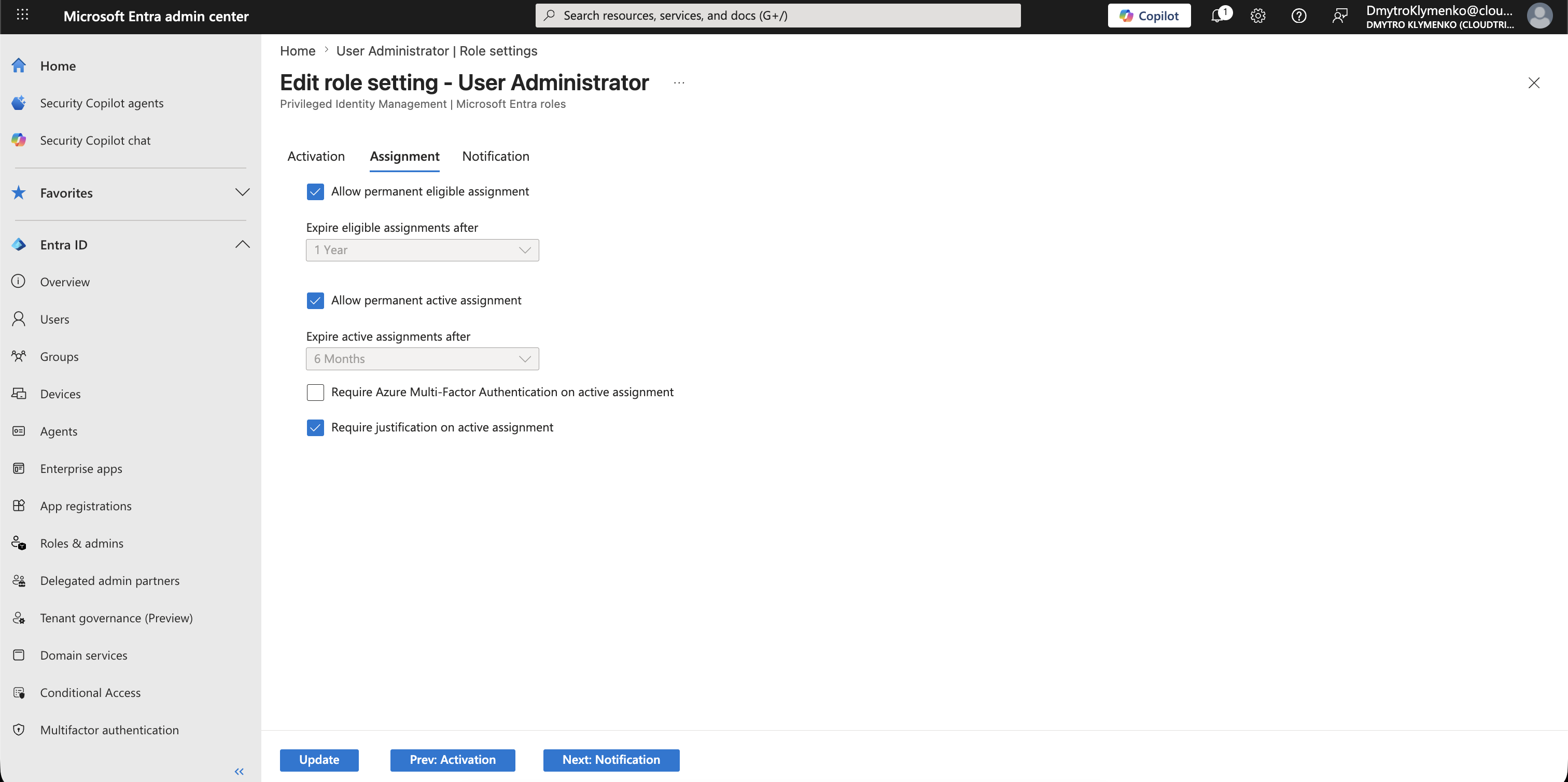Close the Edit role setting pane
Image resolution: width=1568 pixels, height=782 pixels.
[1533, 83]
